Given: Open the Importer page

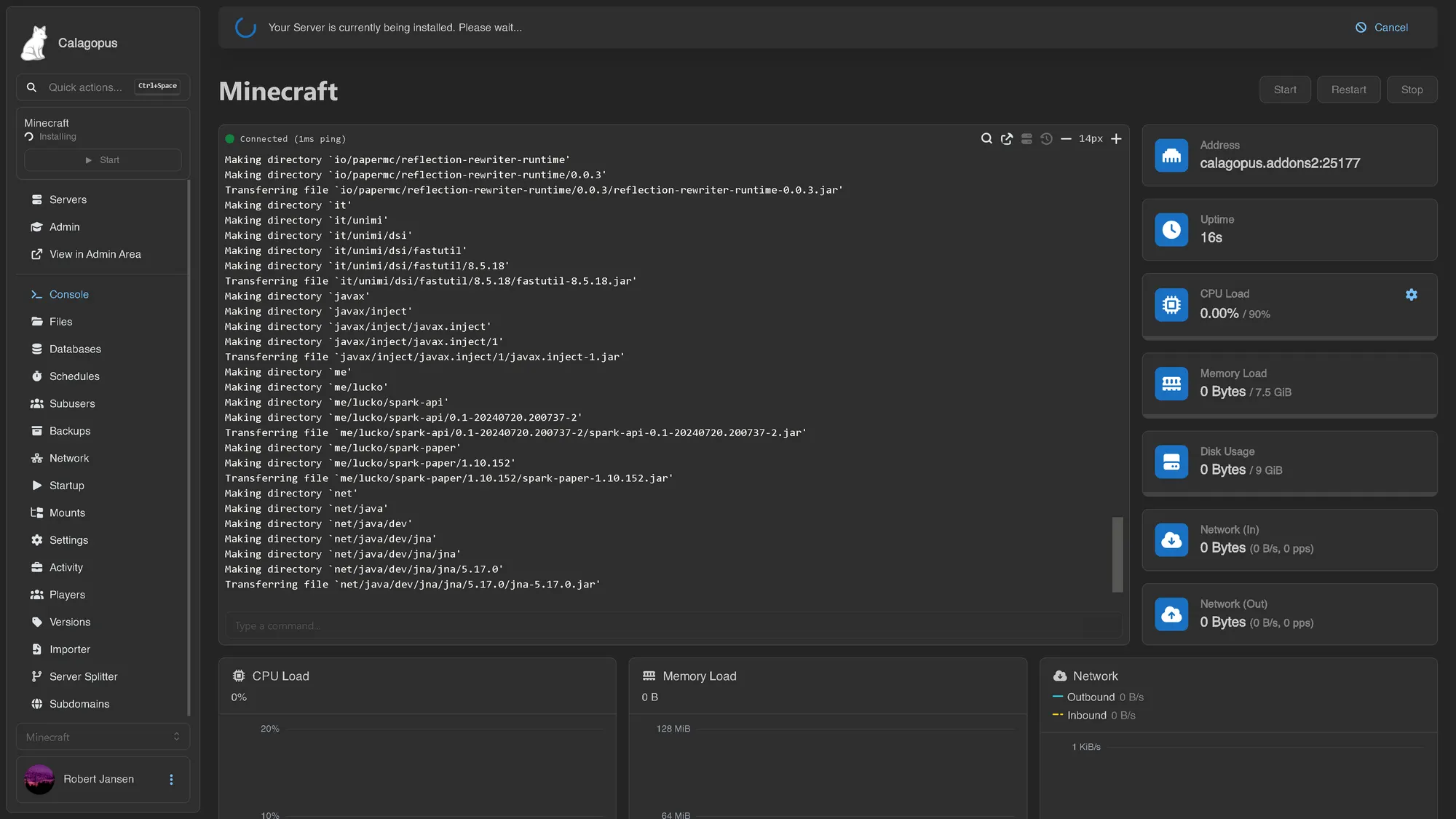Looking at the screenshot, I should click(103, 649).
